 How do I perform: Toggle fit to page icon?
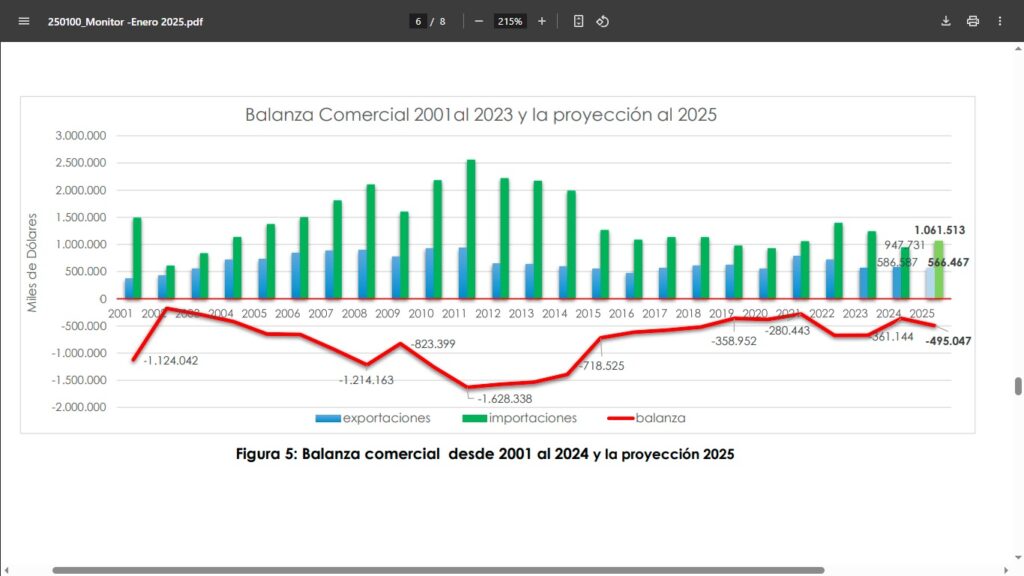click(579, 21)
